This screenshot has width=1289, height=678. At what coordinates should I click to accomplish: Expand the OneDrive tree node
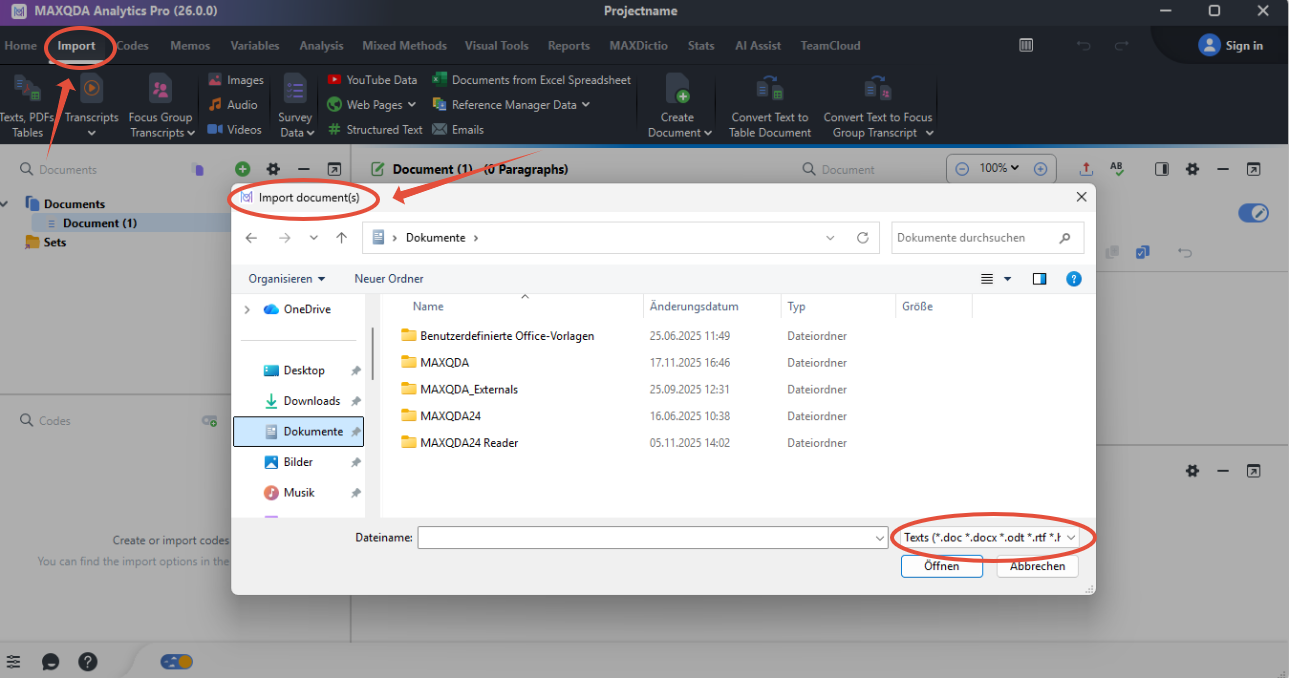tap(247, 310)
